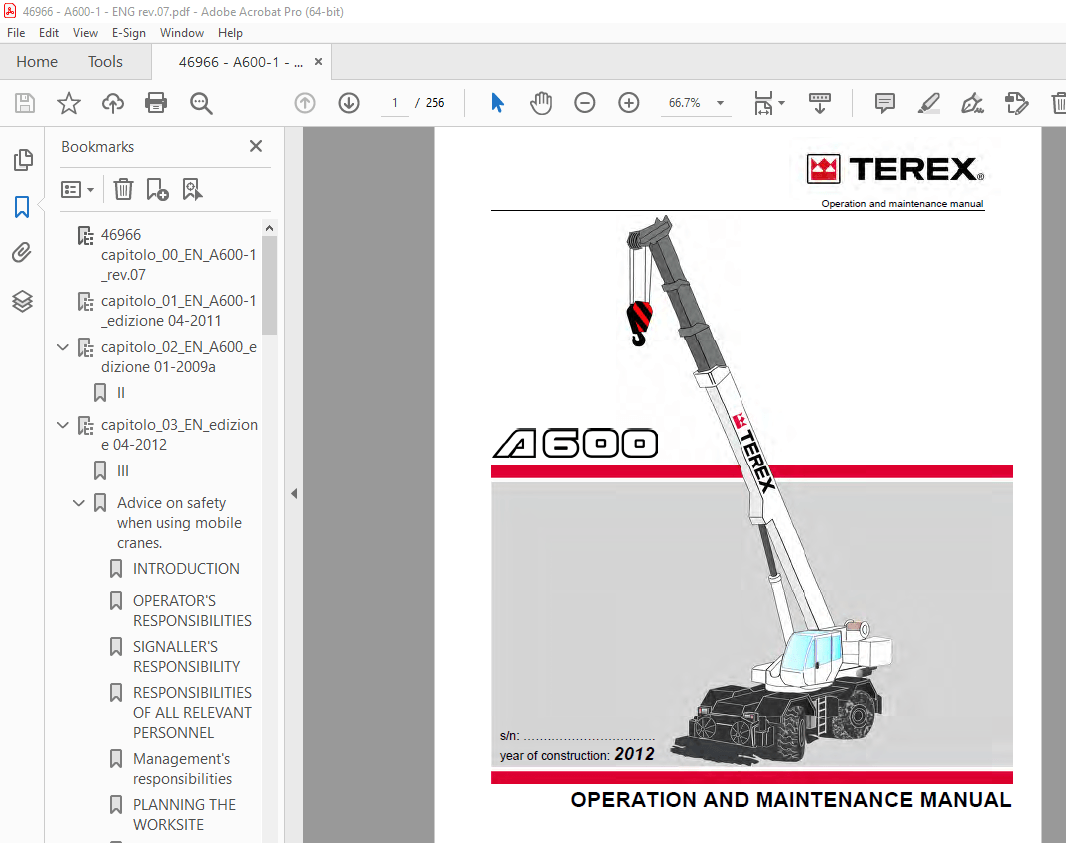
Task: Click the Expand Current Bookmark icon
Action: [192, 189]
